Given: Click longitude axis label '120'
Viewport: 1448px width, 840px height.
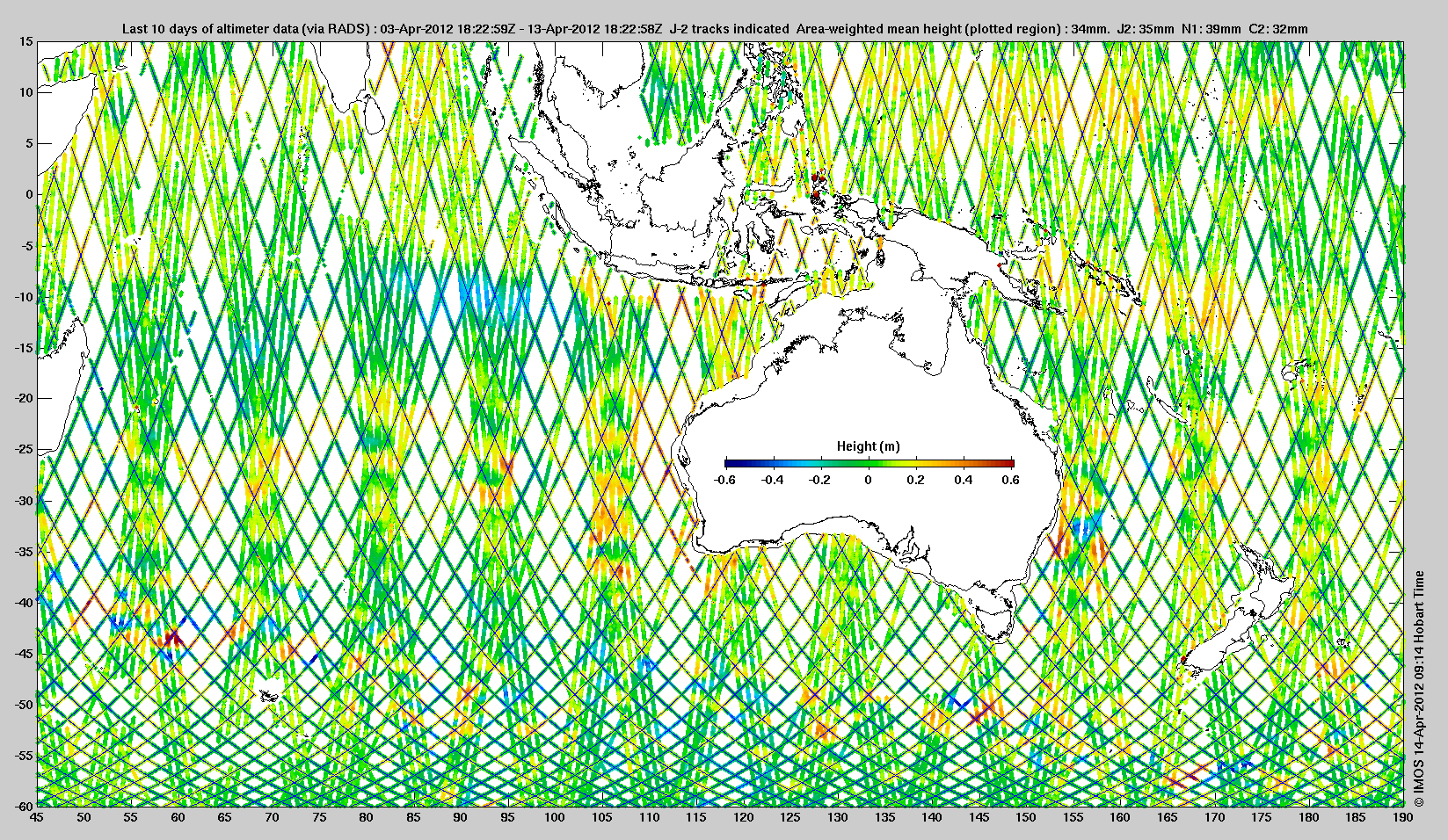Looking at the screenshot, I should [743, 817].
